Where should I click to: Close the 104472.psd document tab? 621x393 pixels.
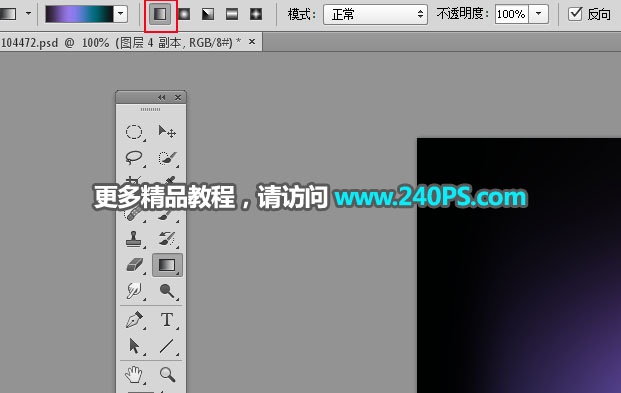(252, 42)
